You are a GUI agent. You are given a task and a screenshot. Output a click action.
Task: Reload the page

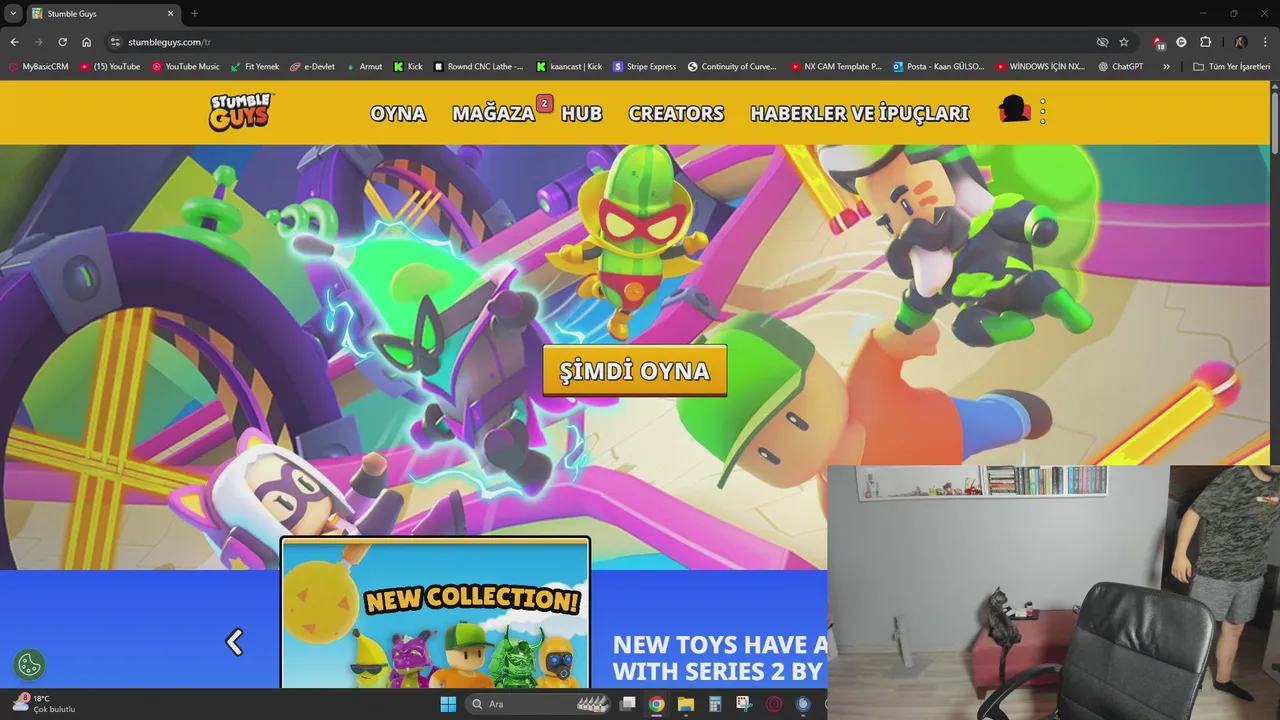coord(62,42)
